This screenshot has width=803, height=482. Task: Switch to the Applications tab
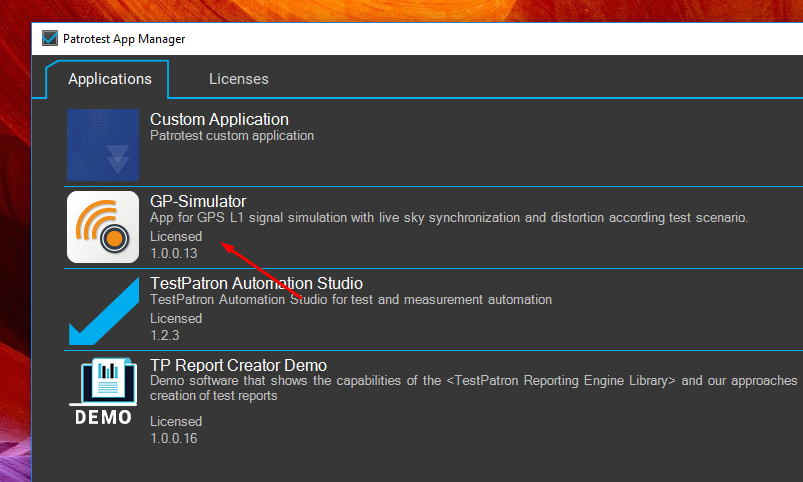[110, 79]
